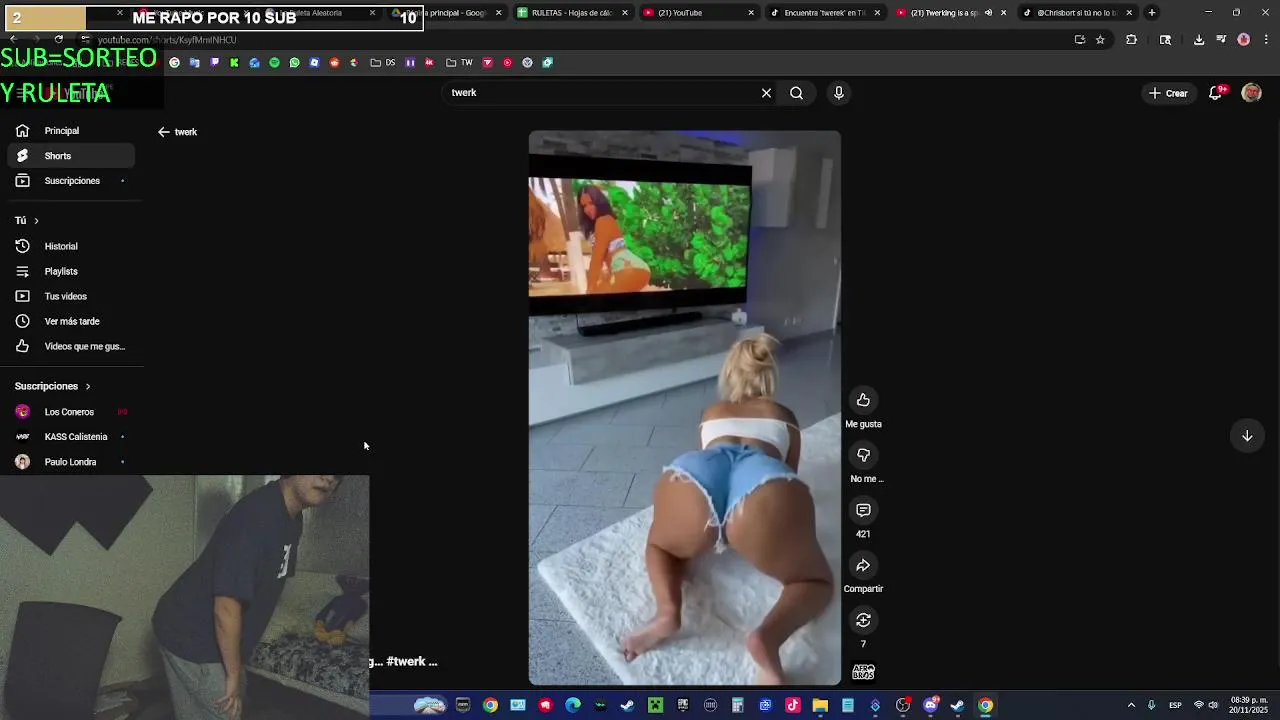This screenshot has height=720, width=1280.
Task: Open the Twitch bookmark icon
Action: [x=214, y=62]
